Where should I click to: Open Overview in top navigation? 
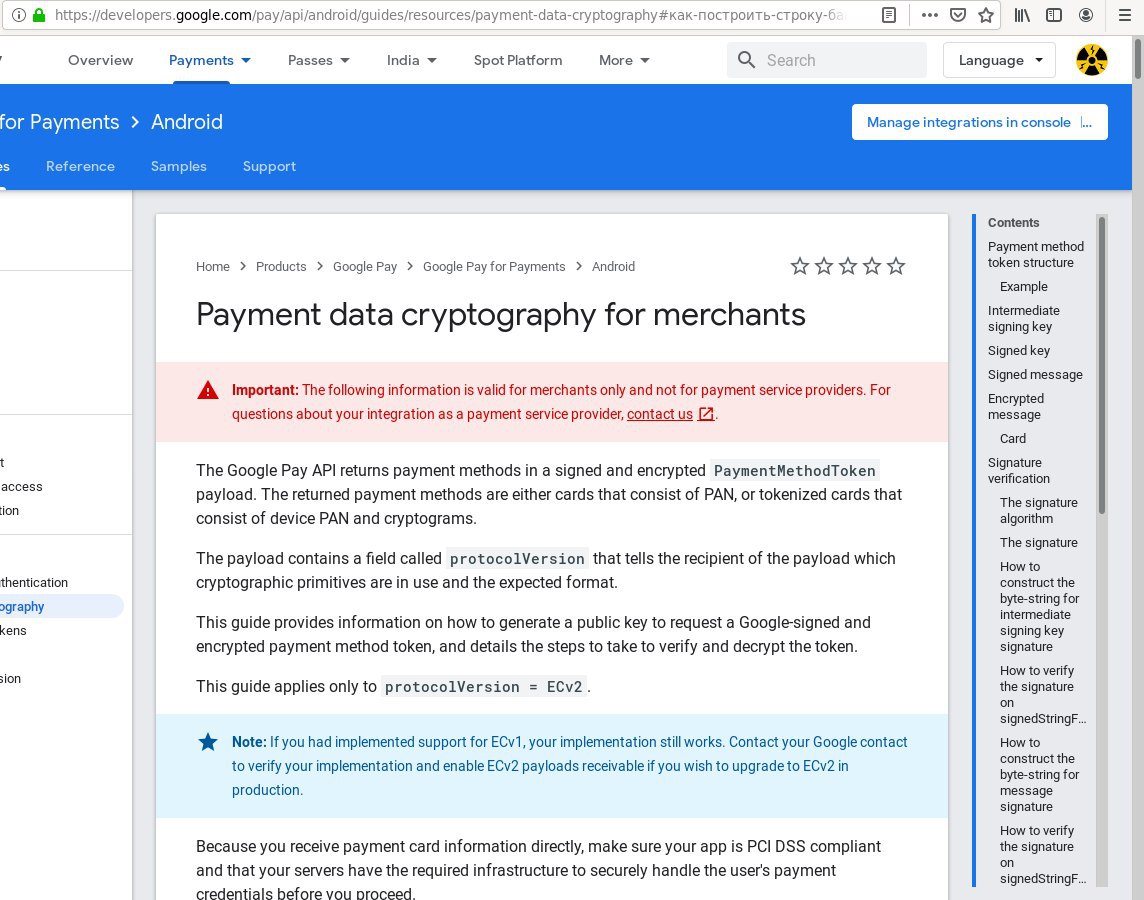(101, 61)
